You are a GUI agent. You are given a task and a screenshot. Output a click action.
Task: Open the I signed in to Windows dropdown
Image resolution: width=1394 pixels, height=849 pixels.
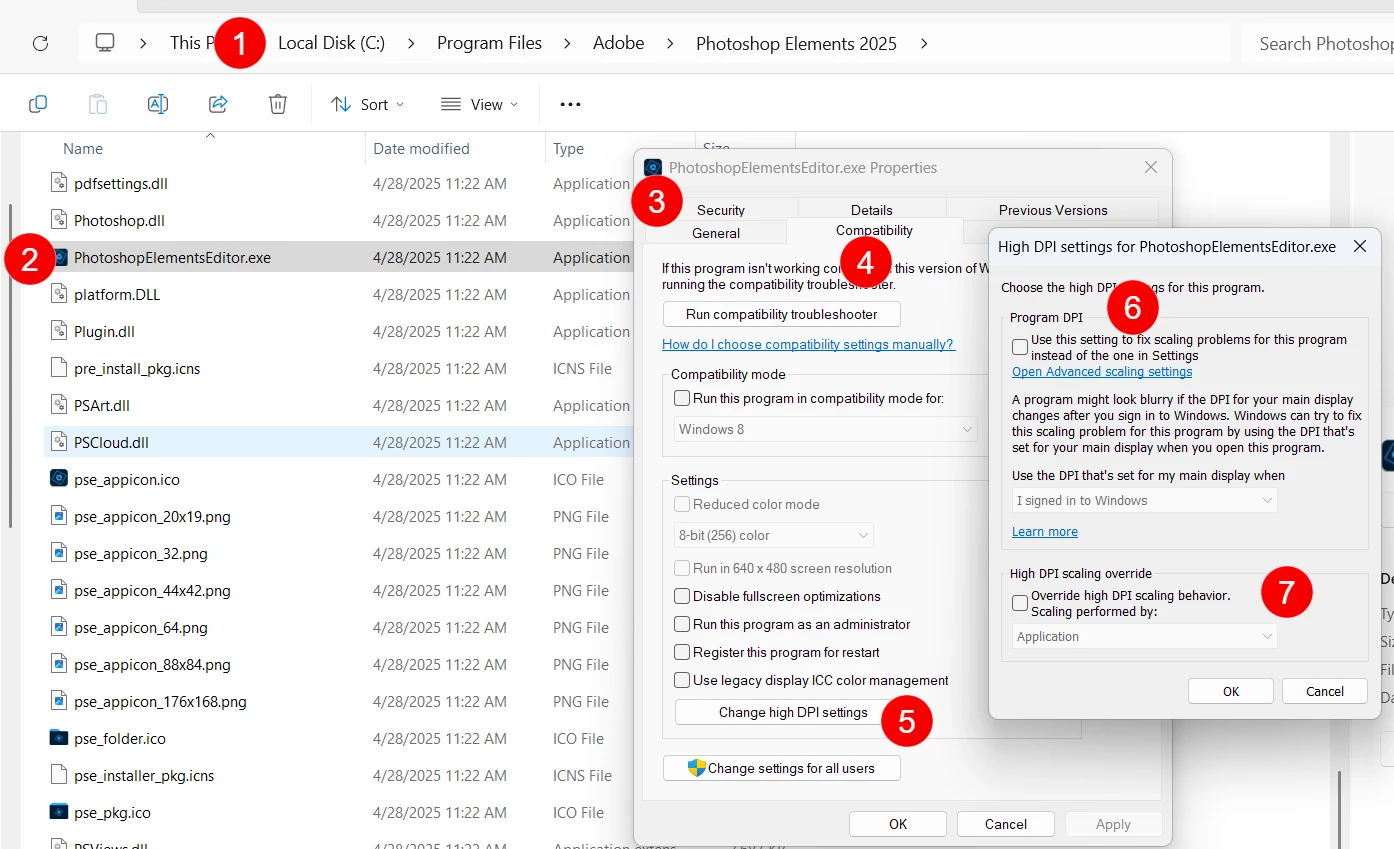tap(1145, 500)
